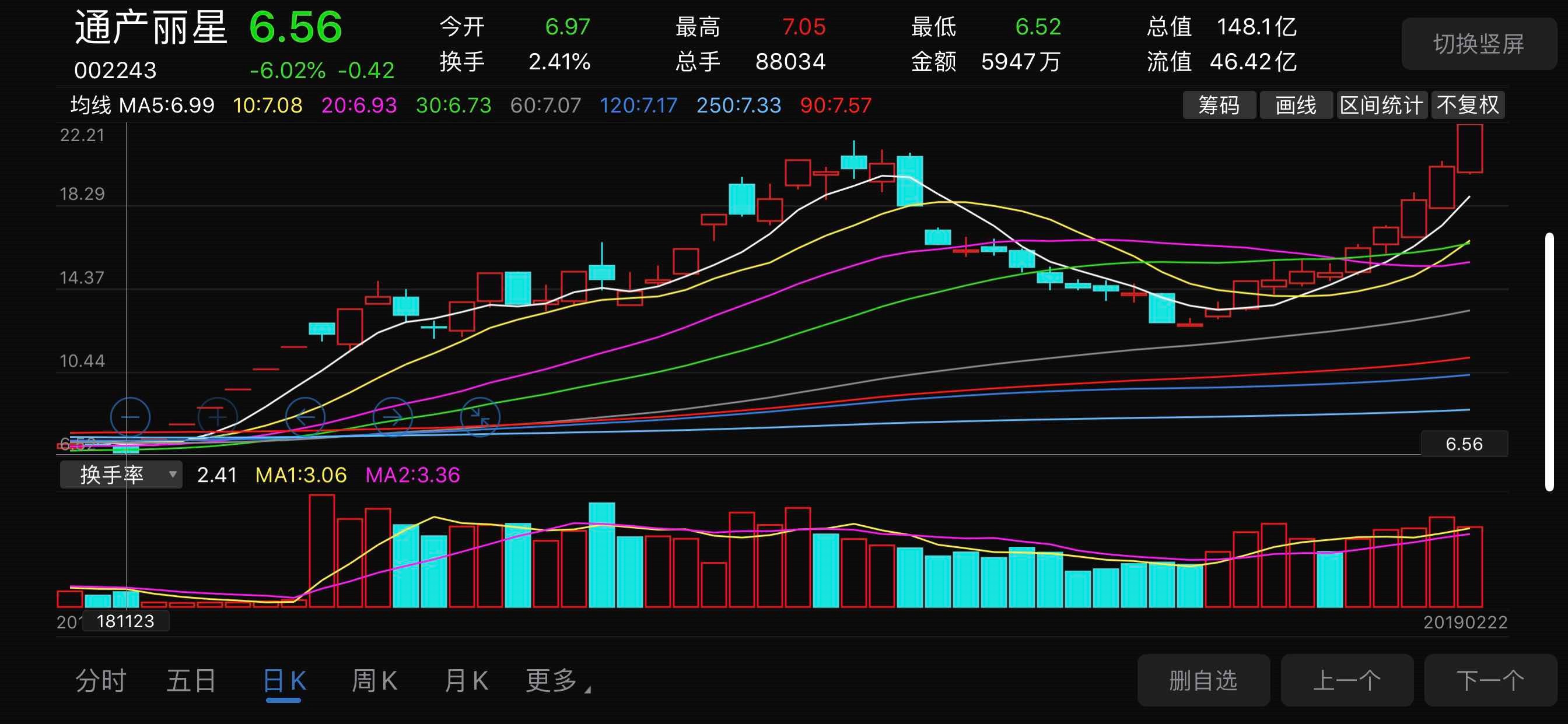Tap the 最高 value 7.05
1568x724 pixels.
[x=803, y=27]
